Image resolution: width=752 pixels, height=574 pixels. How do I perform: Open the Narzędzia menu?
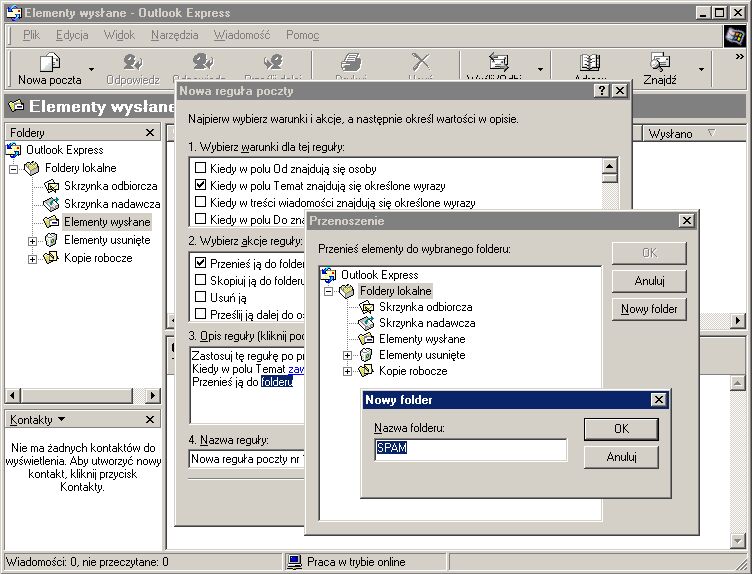(x=175, y=35)
